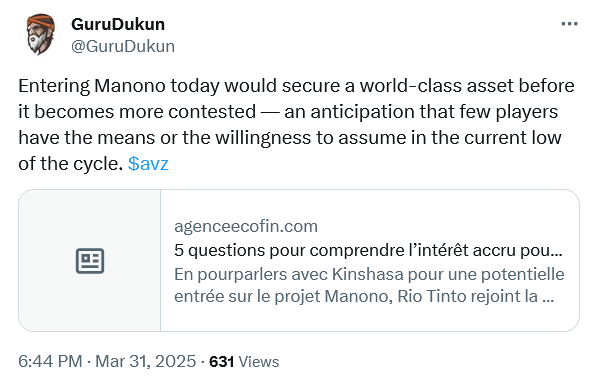Click the 'Entering Manono today' first text line
Viewport: 598px width, 376px height.
pyautogui.click(x=296, y=86)
